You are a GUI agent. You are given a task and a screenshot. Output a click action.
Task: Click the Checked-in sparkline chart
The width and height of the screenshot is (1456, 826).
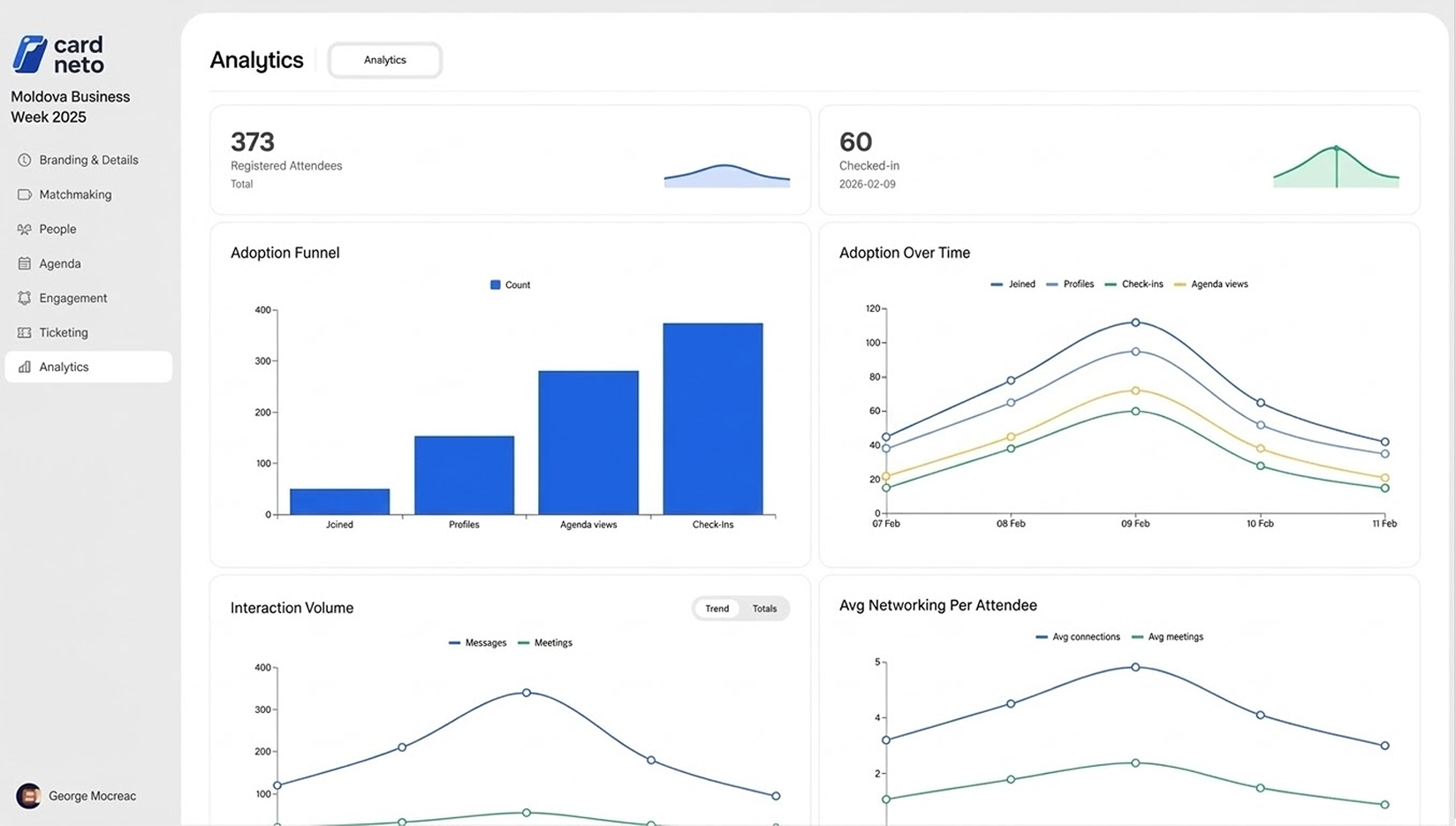(x=1335, y=168)
